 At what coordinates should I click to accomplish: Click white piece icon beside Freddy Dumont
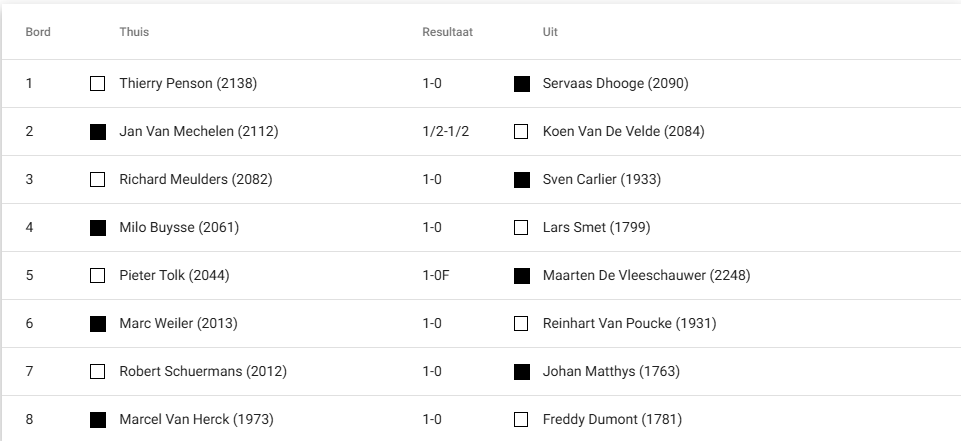521,420
